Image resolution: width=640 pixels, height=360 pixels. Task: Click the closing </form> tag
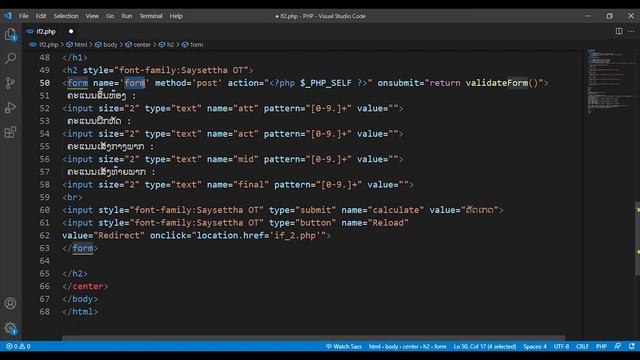coord(80,248)
